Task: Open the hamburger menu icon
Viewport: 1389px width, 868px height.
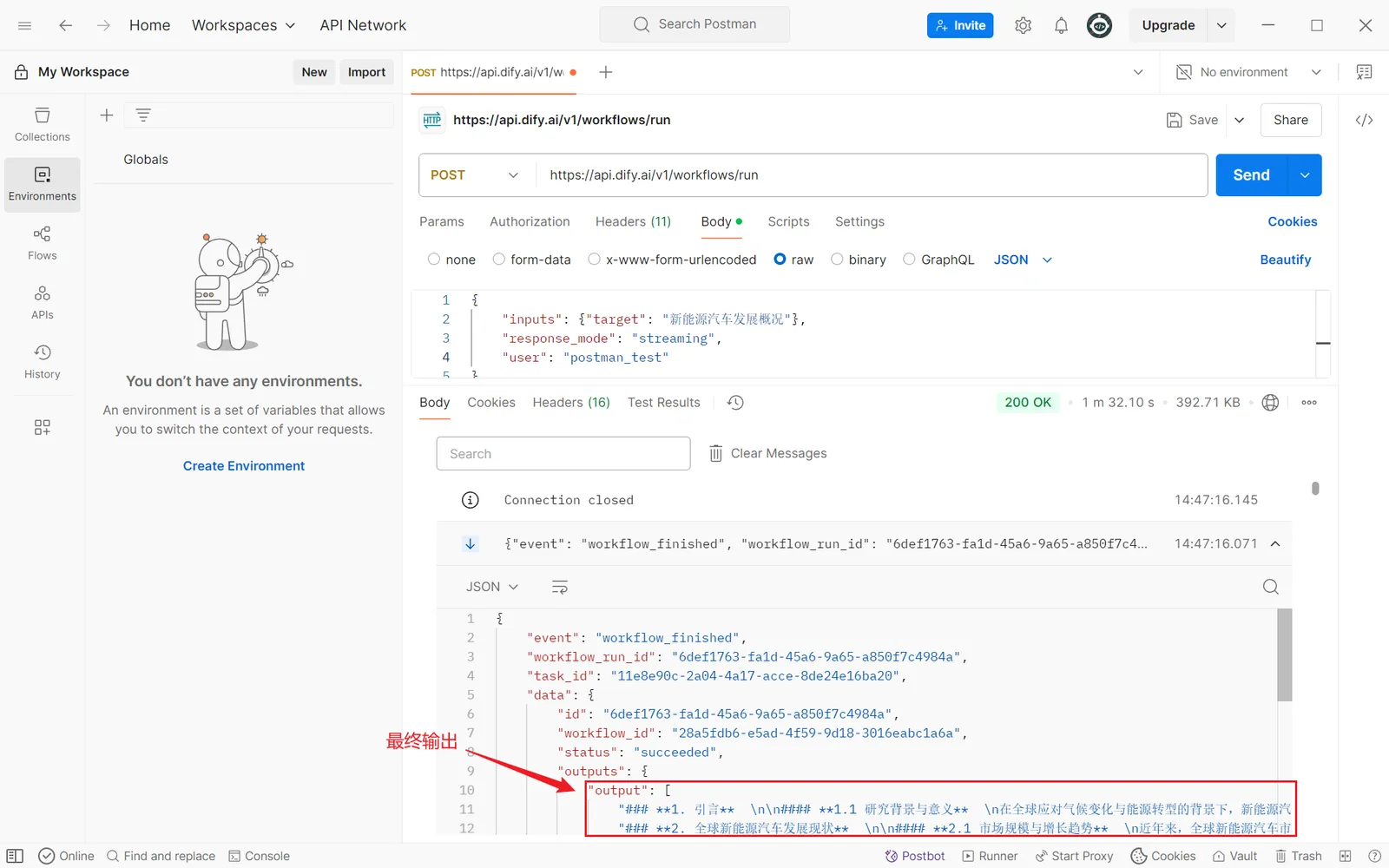Action: point(24,25)
